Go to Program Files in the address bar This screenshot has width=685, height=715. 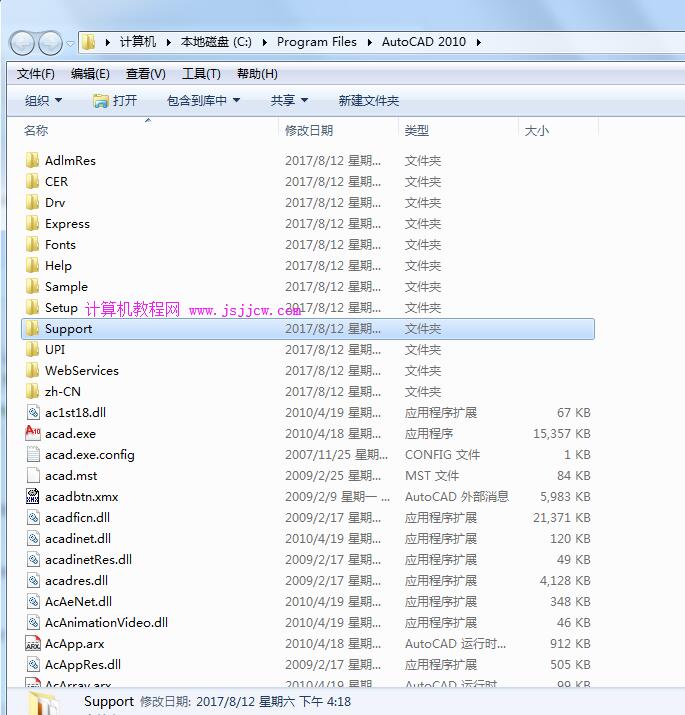(x=317, y=42)
